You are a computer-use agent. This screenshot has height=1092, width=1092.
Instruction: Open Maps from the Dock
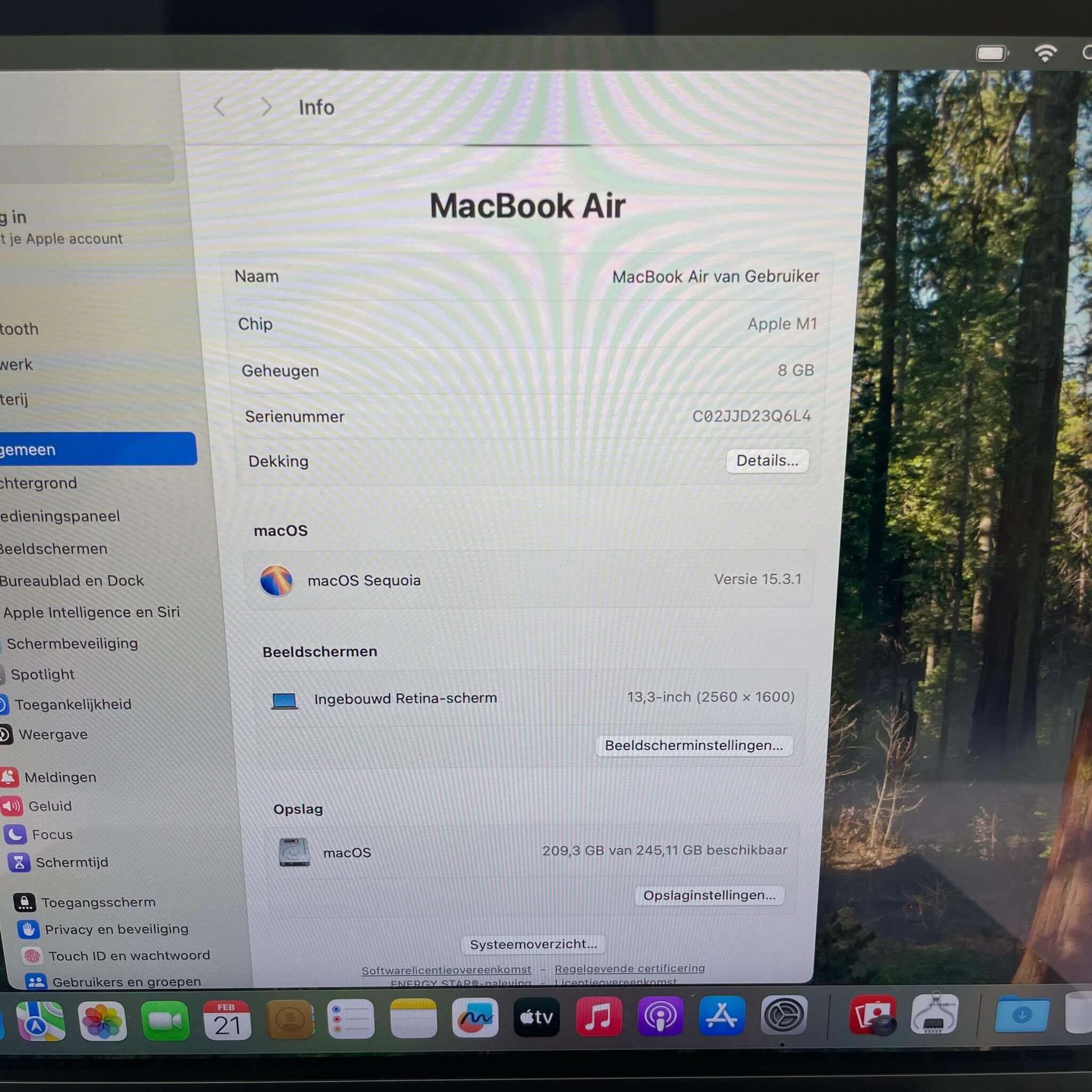(41, 1021)
